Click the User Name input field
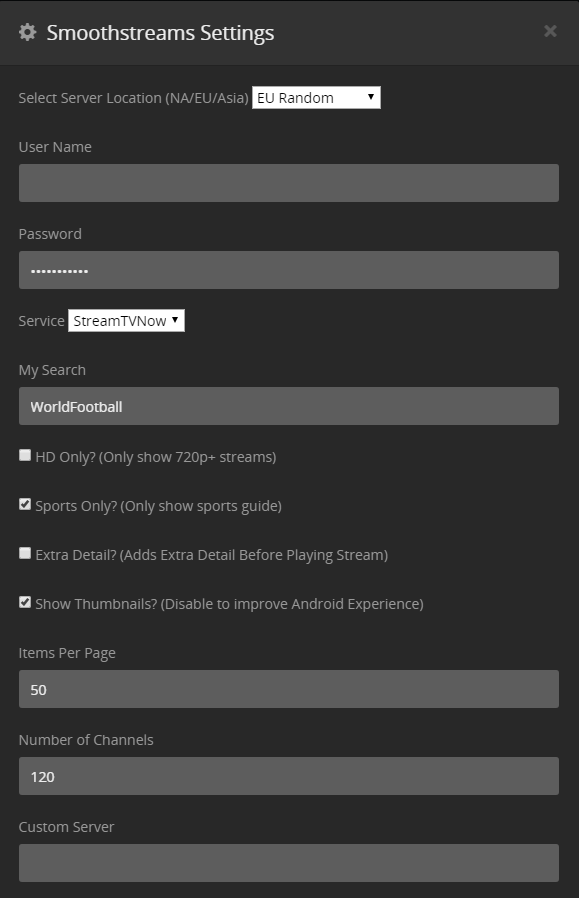 (x=289, y=183)
